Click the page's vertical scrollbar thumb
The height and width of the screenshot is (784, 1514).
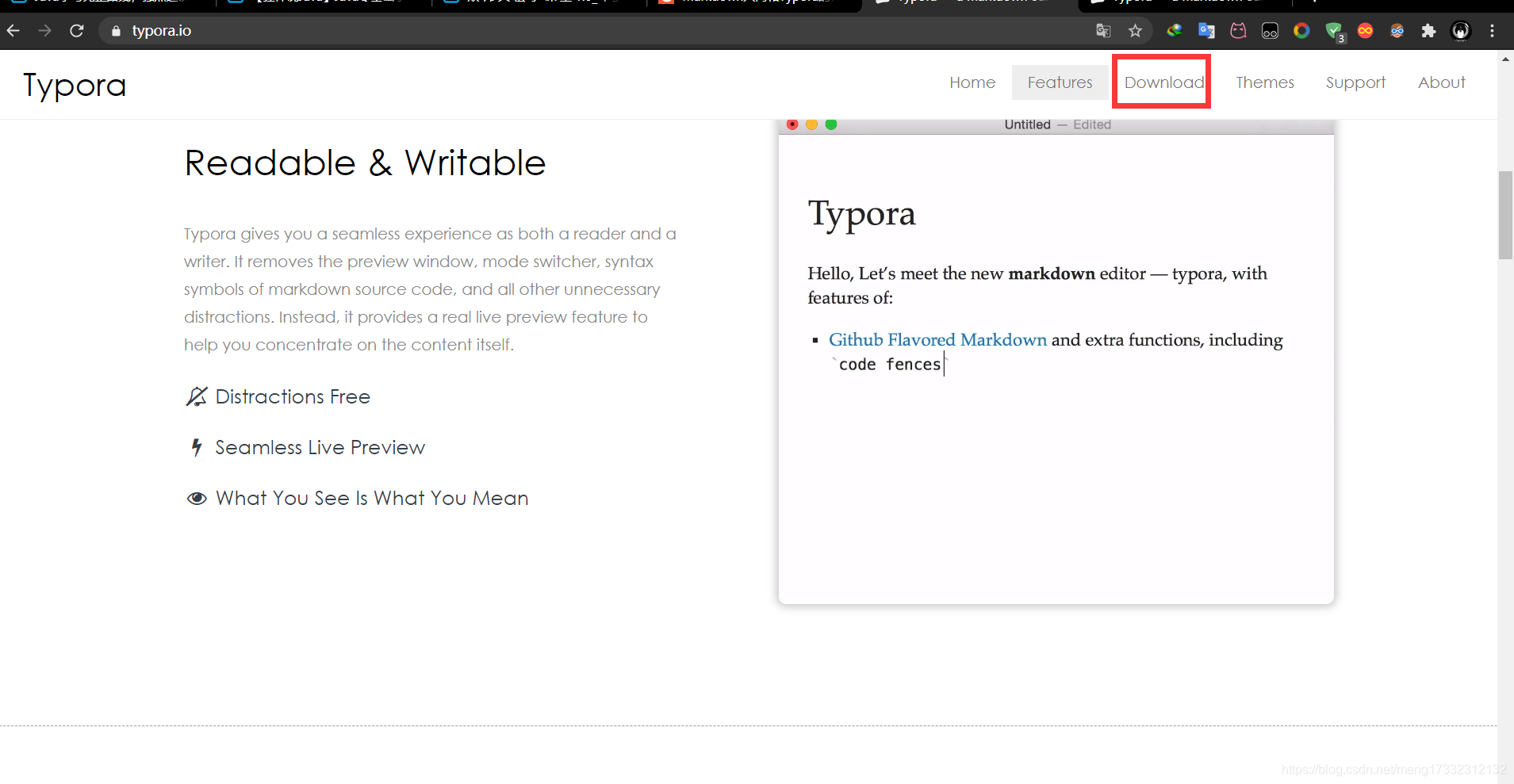[x=1505, y=215]
